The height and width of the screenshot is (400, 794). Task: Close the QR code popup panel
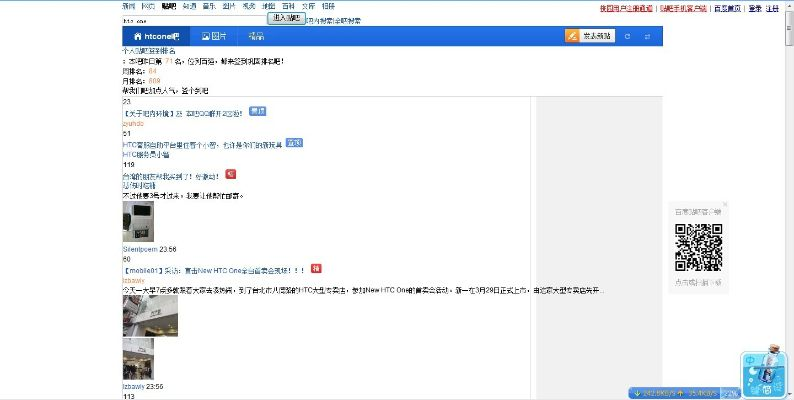[725, 204]
